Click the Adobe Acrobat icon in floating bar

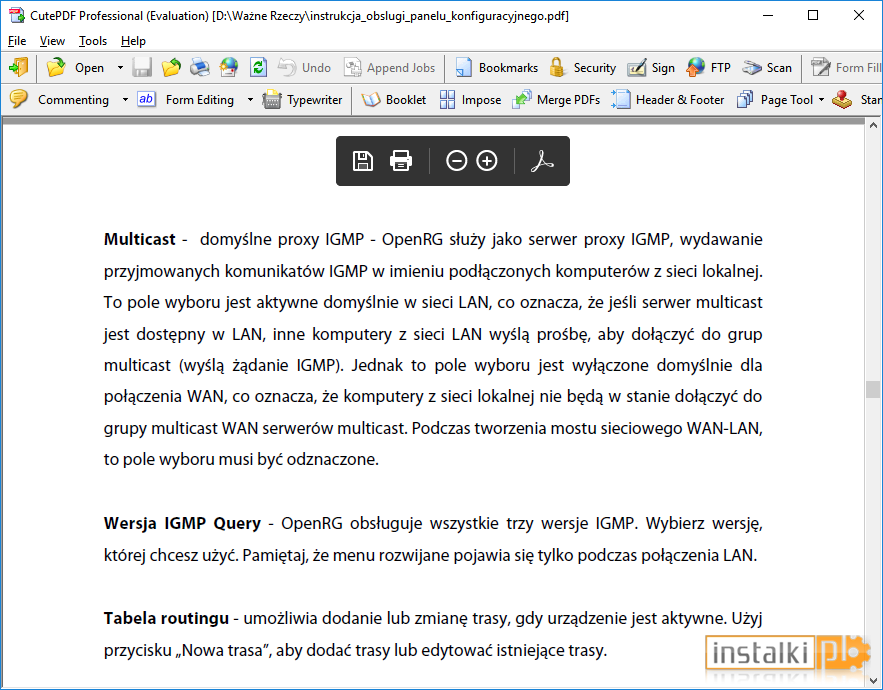click(x=542, y=161)
